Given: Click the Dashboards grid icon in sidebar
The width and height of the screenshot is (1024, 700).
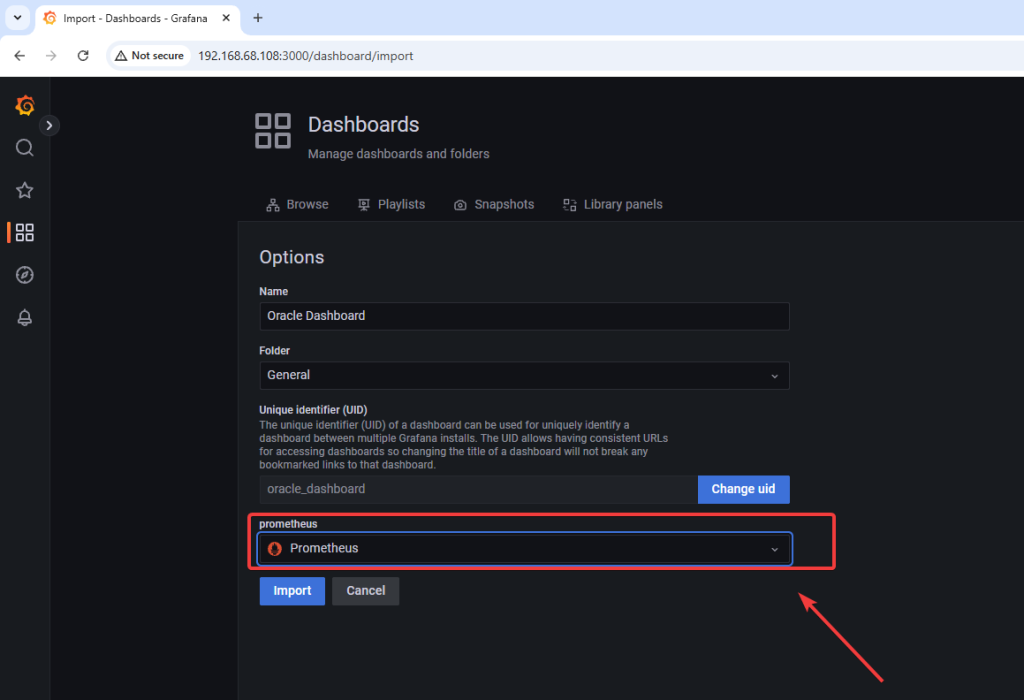Looking at the screenshot, I should pyautogui.click(x=25, y=232).
